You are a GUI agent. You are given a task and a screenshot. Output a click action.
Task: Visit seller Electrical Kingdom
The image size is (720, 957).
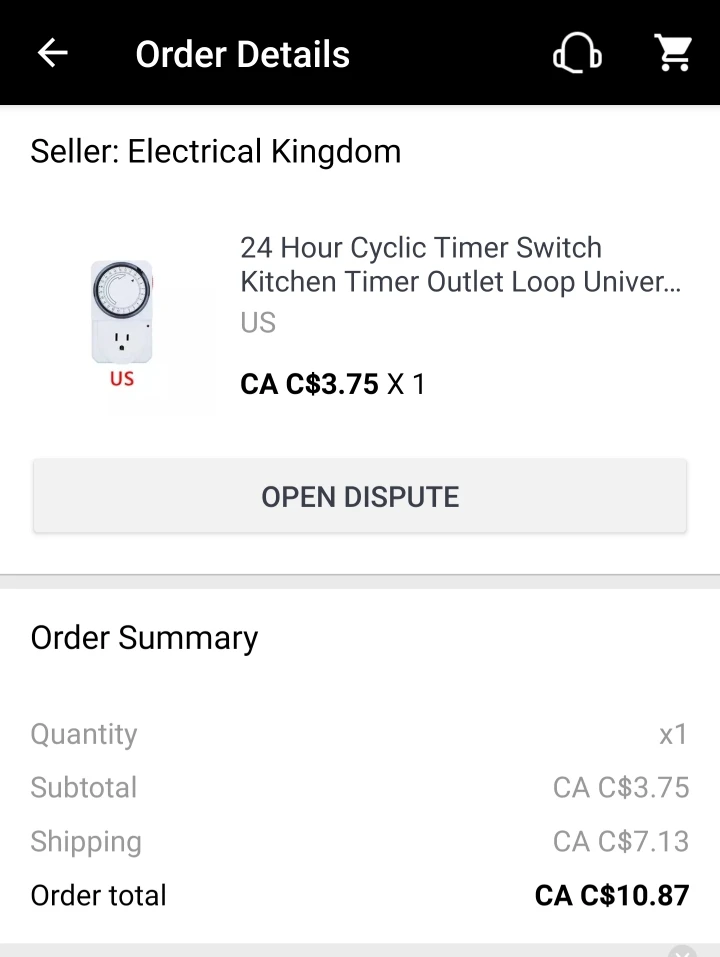click(x=216, y=152)
